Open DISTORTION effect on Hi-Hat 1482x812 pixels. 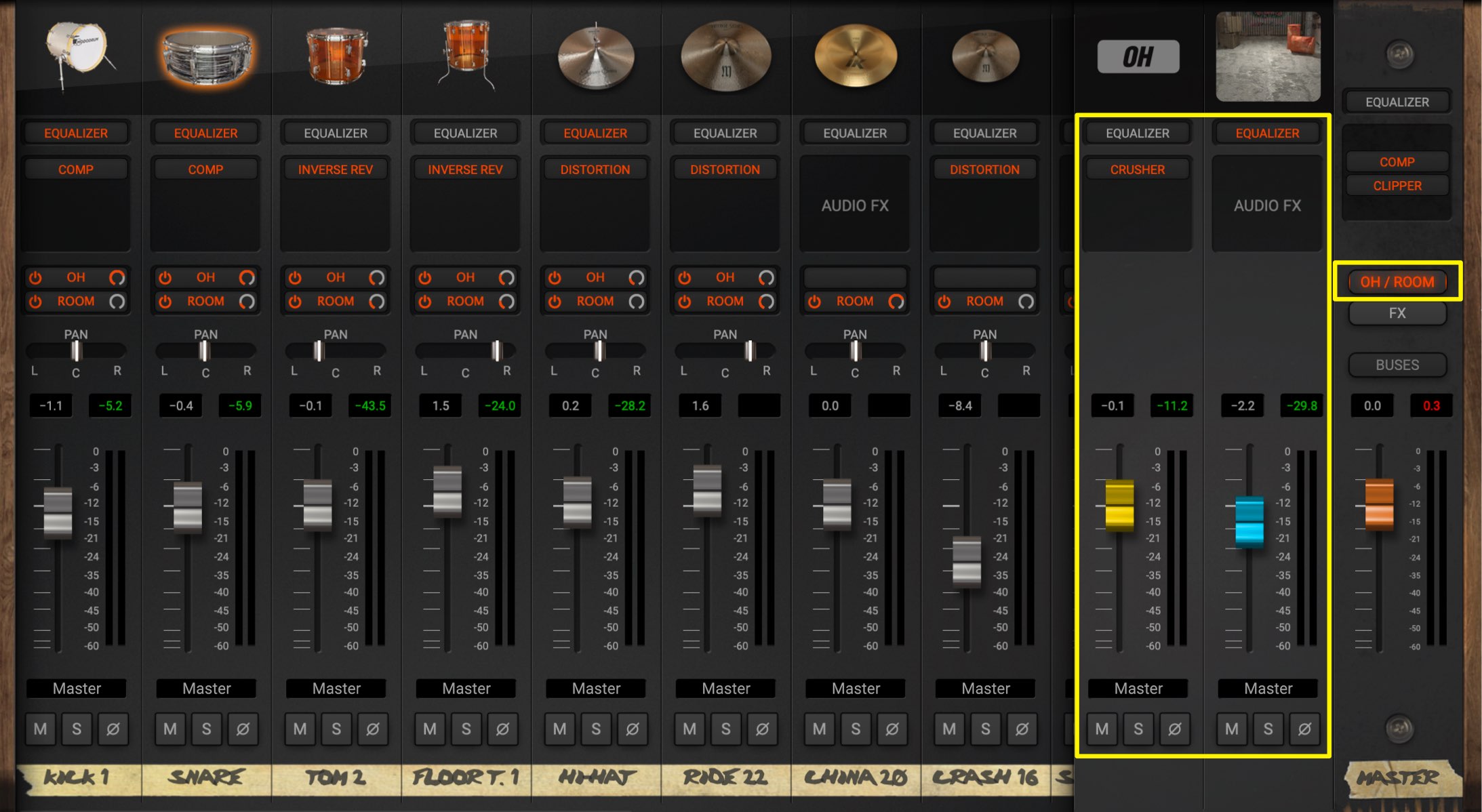click(595, 169)
